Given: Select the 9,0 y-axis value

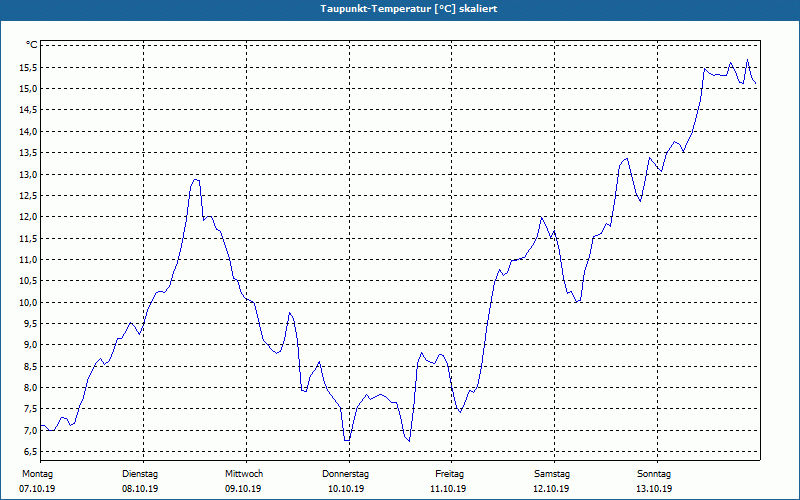Looking at the screenshot, I should coord(30,345).
